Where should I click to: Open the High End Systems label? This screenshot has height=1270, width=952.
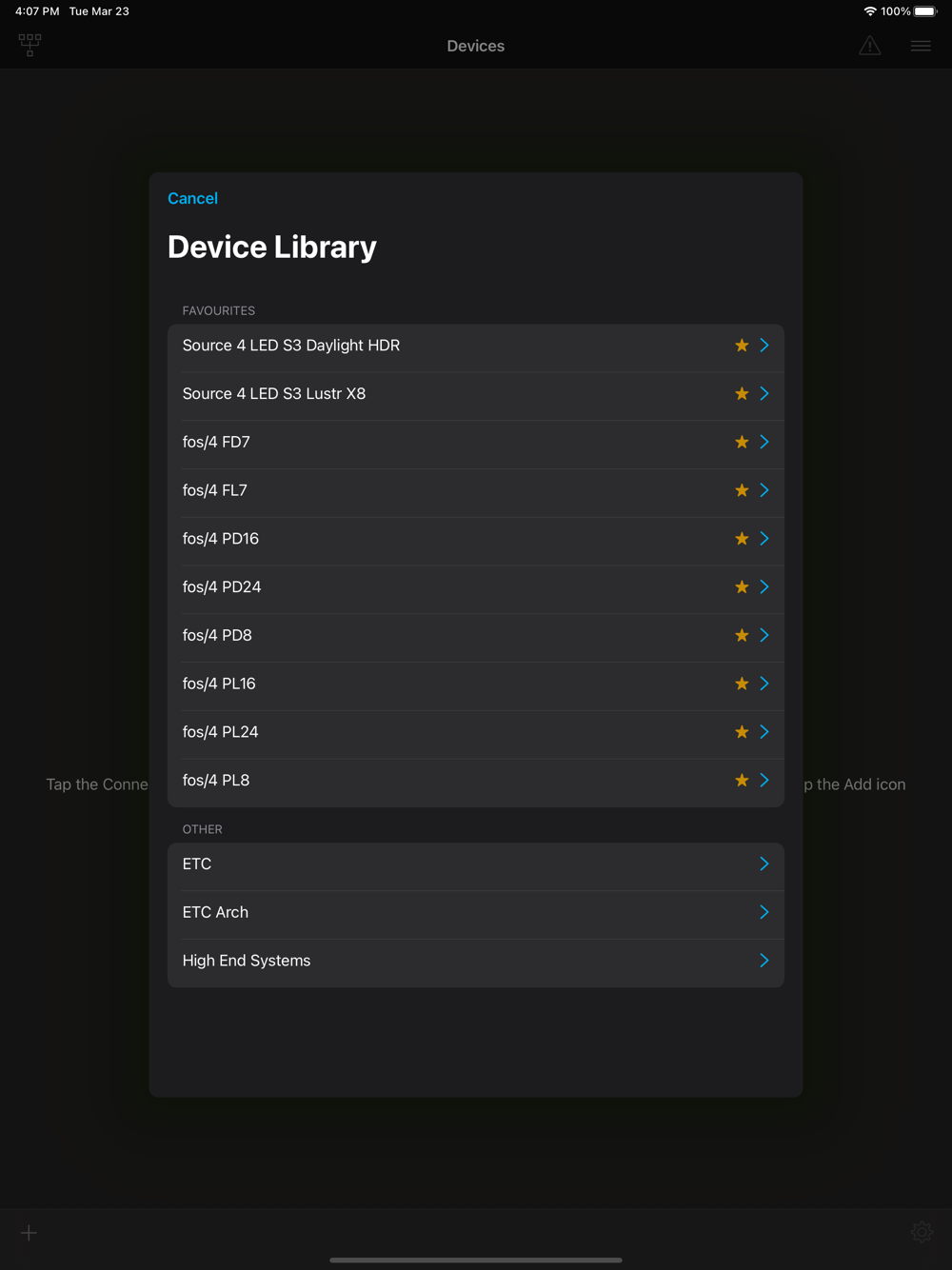pyautogui.click(x=247, y=961)
